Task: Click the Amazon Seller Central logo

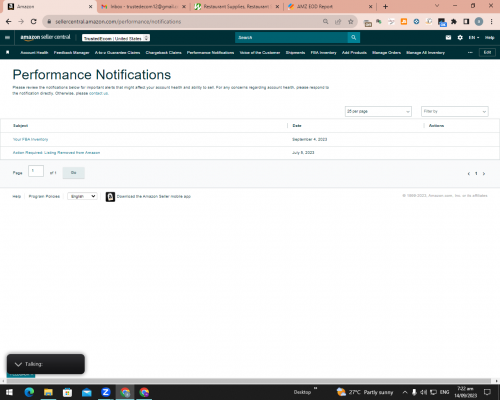Action: (45, 37)
